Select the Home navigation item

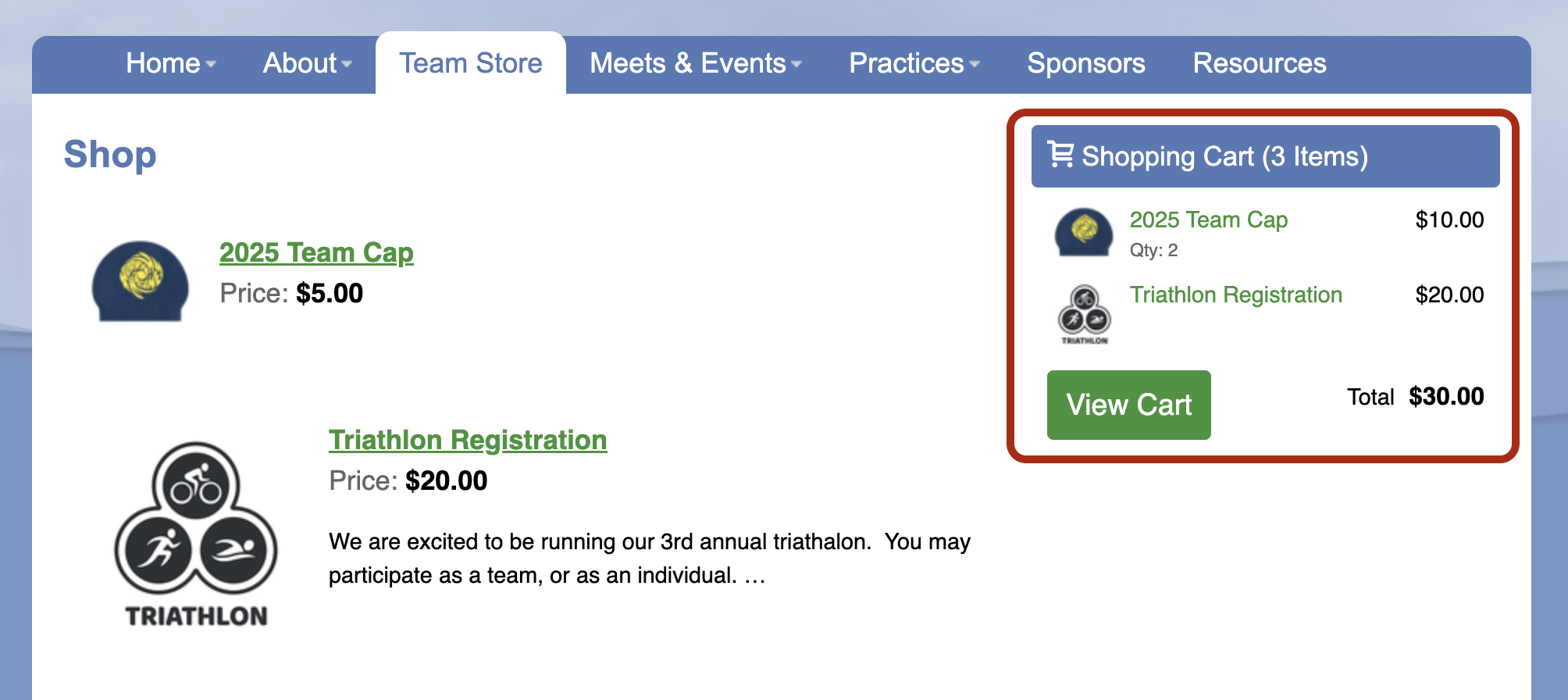[x=163, y=63]
